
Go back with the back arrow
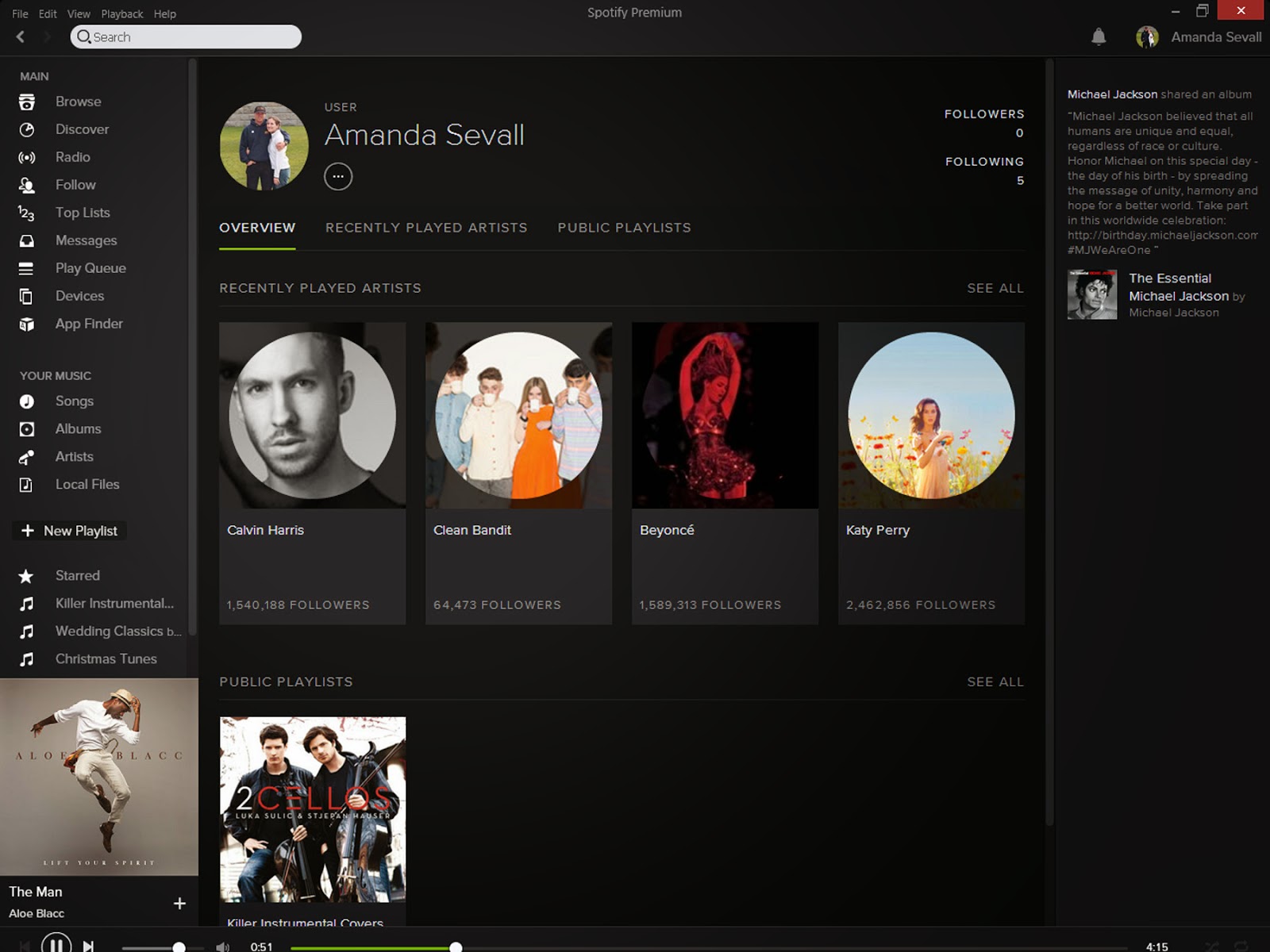coord(21,36)
